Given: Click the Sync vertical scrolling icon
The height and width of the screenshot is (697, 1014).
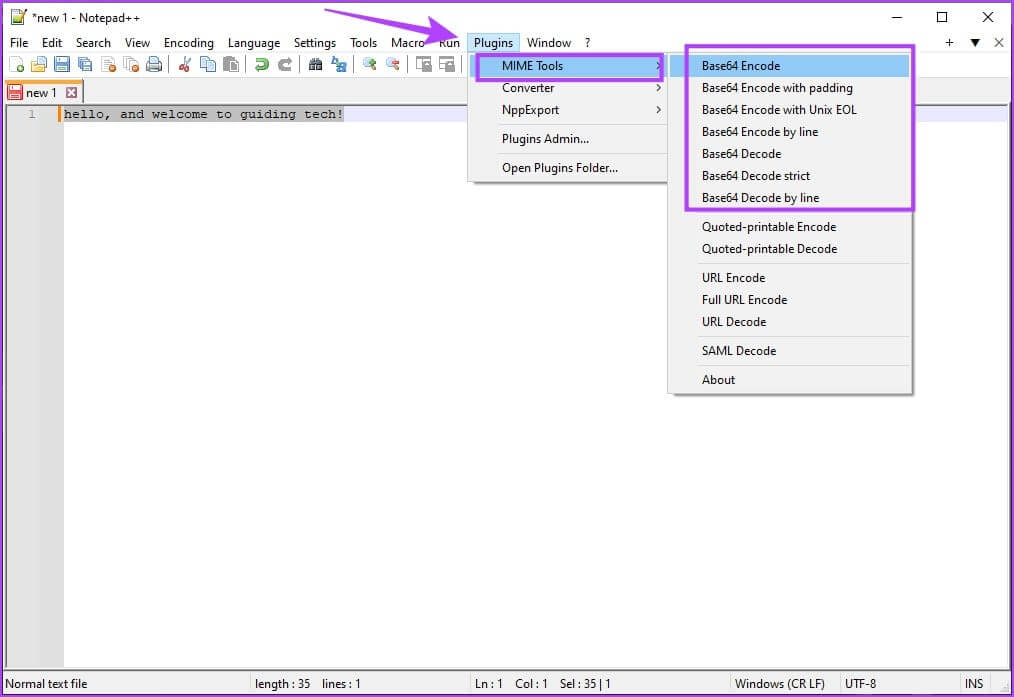Looking at the screenshot, I should click(424, 64).
